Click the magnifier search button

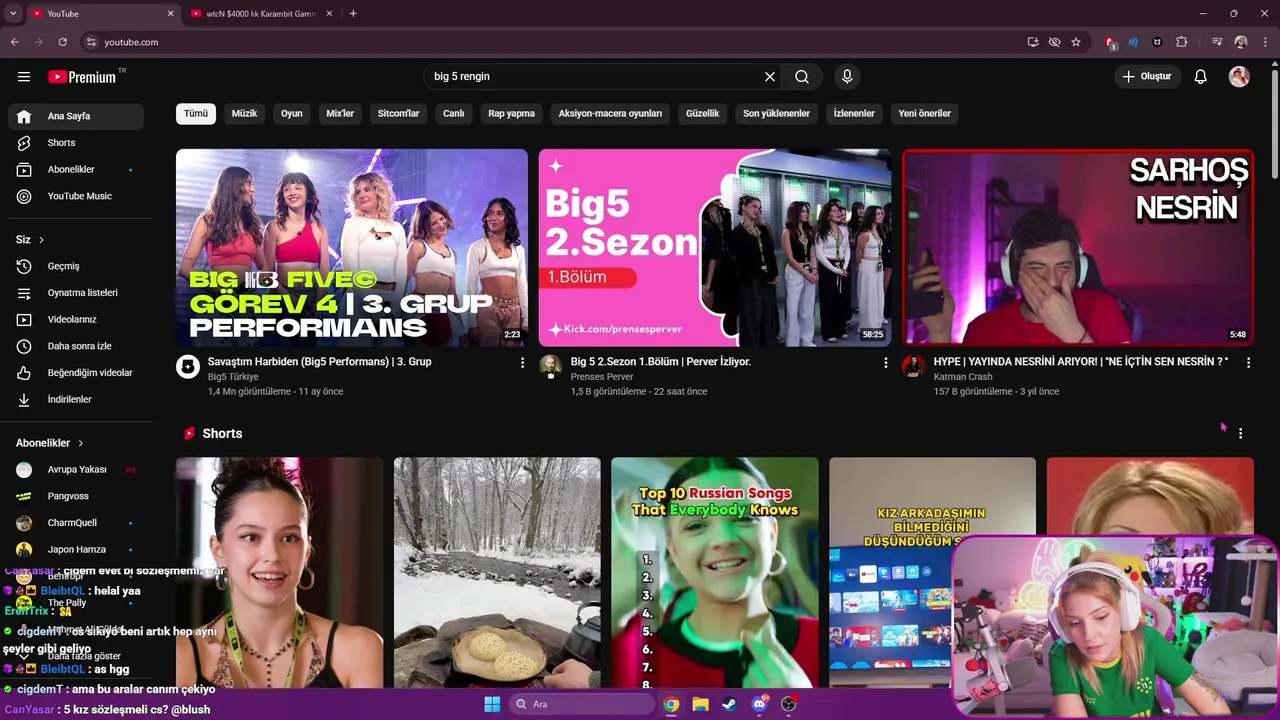click(802, 77)
